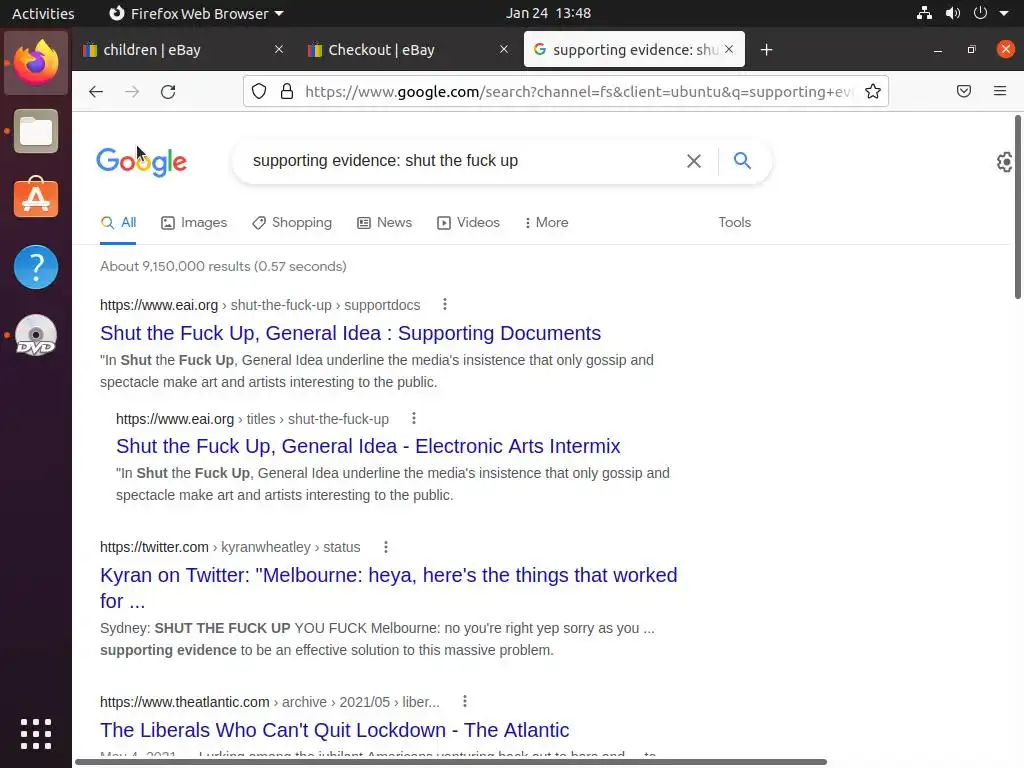Image resolution: width=1024 pixels, height=768 pixels.
Task: Expand the More search filters menu
Action: (547, 222)
